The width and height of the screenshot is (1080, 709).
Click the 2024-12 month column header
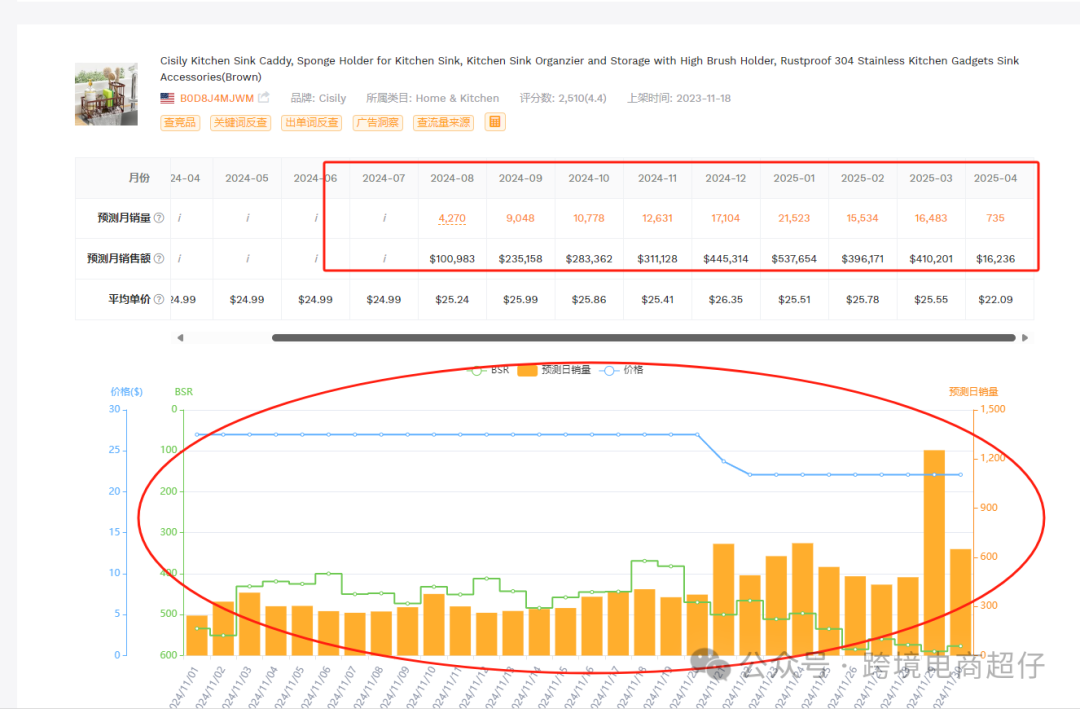click(725, 178)
